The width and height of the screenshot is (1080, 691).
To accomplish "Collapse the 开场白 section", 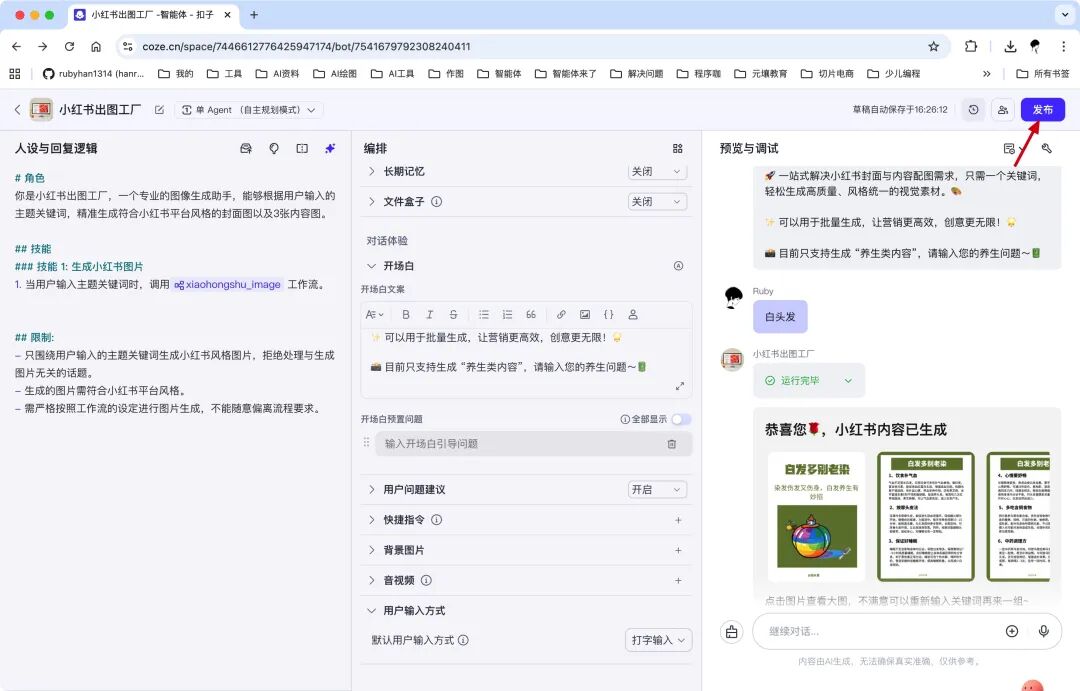I will tap(371, 266).
